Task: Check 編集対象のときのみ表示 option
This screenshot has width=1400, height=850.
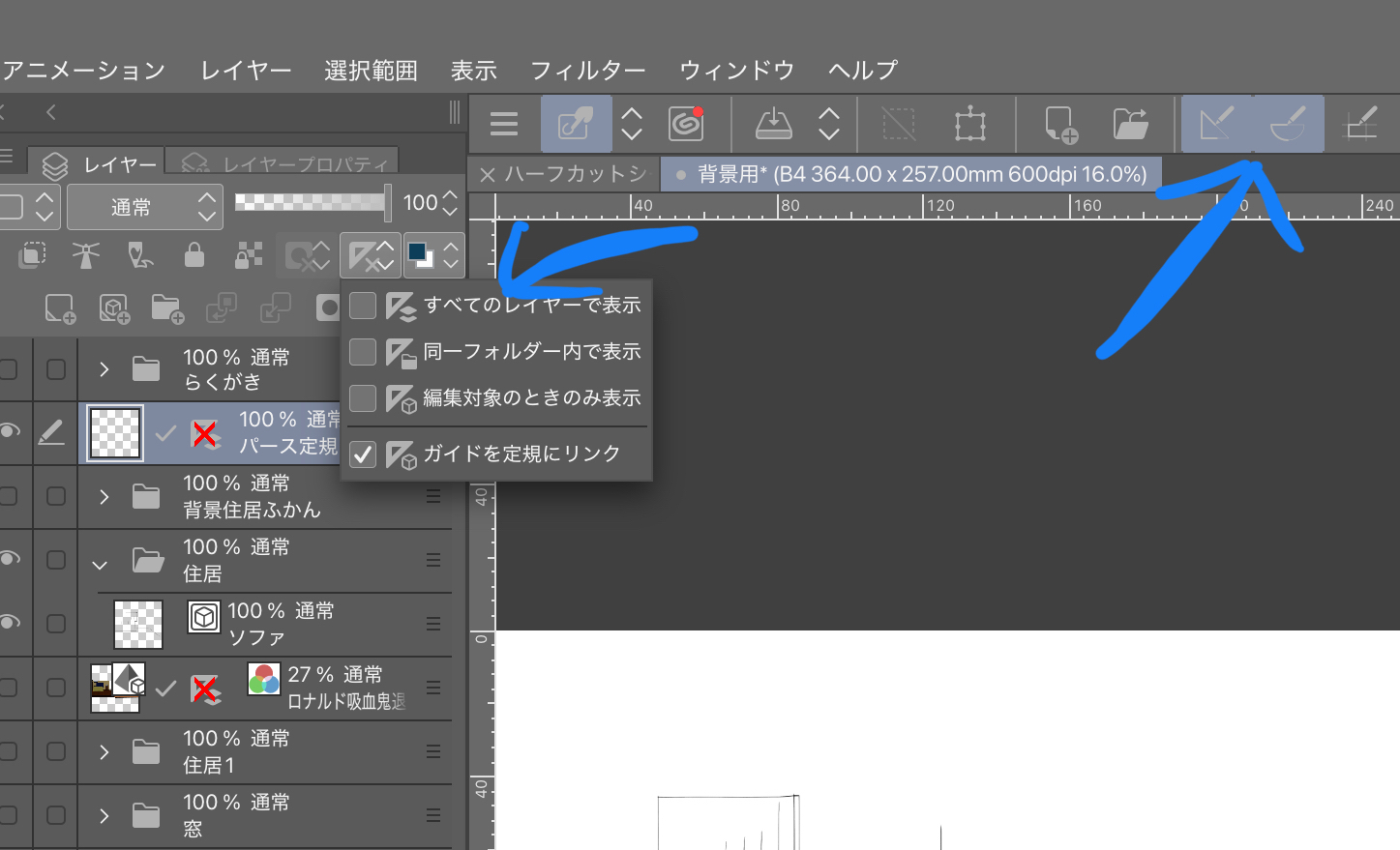Action: [363, 398]
